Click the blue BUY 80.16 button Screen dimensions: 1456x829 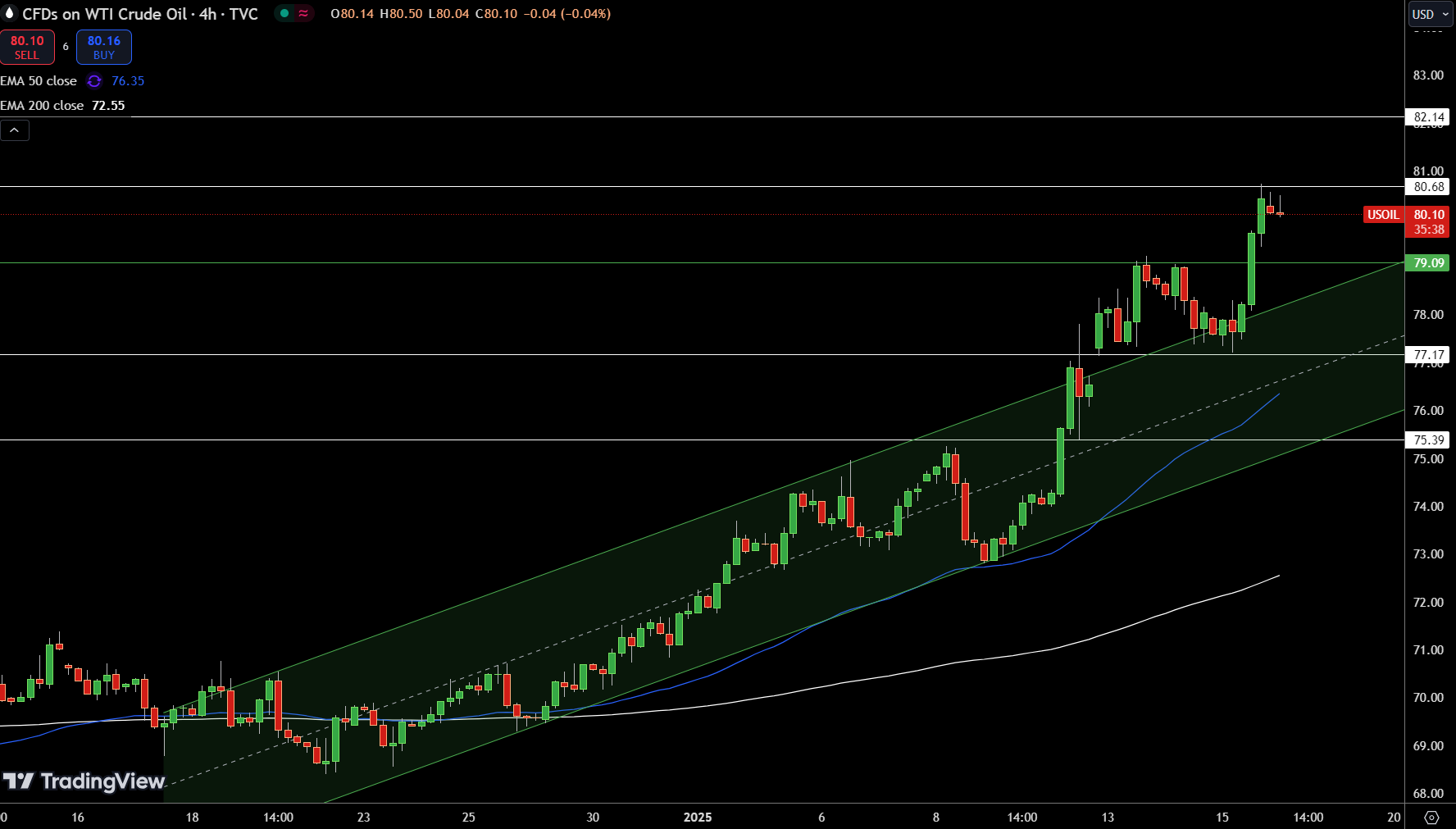[x=104, y=48]
